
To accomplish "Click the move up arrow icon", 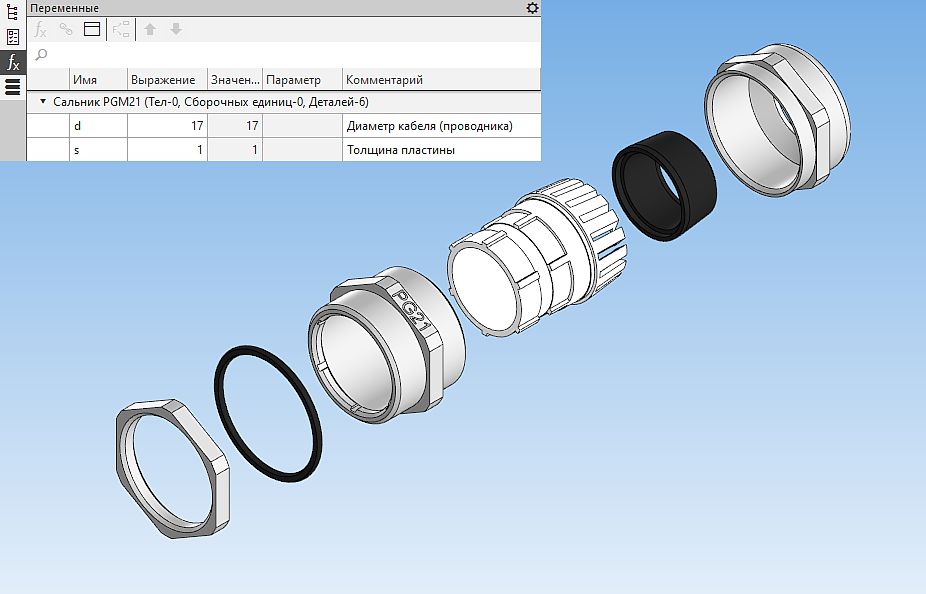I will coord(150,30).
